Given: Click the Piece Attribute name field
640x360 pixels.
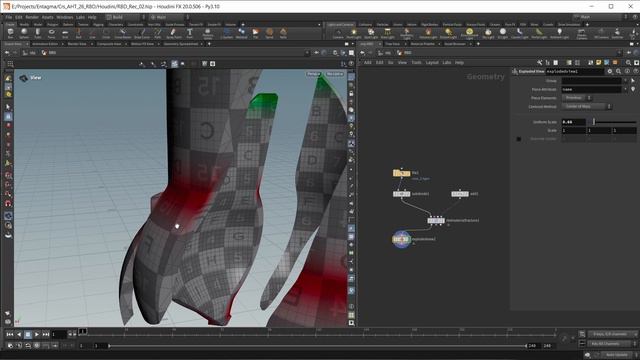Looking at the screenshot, I should tap(591, 89).
